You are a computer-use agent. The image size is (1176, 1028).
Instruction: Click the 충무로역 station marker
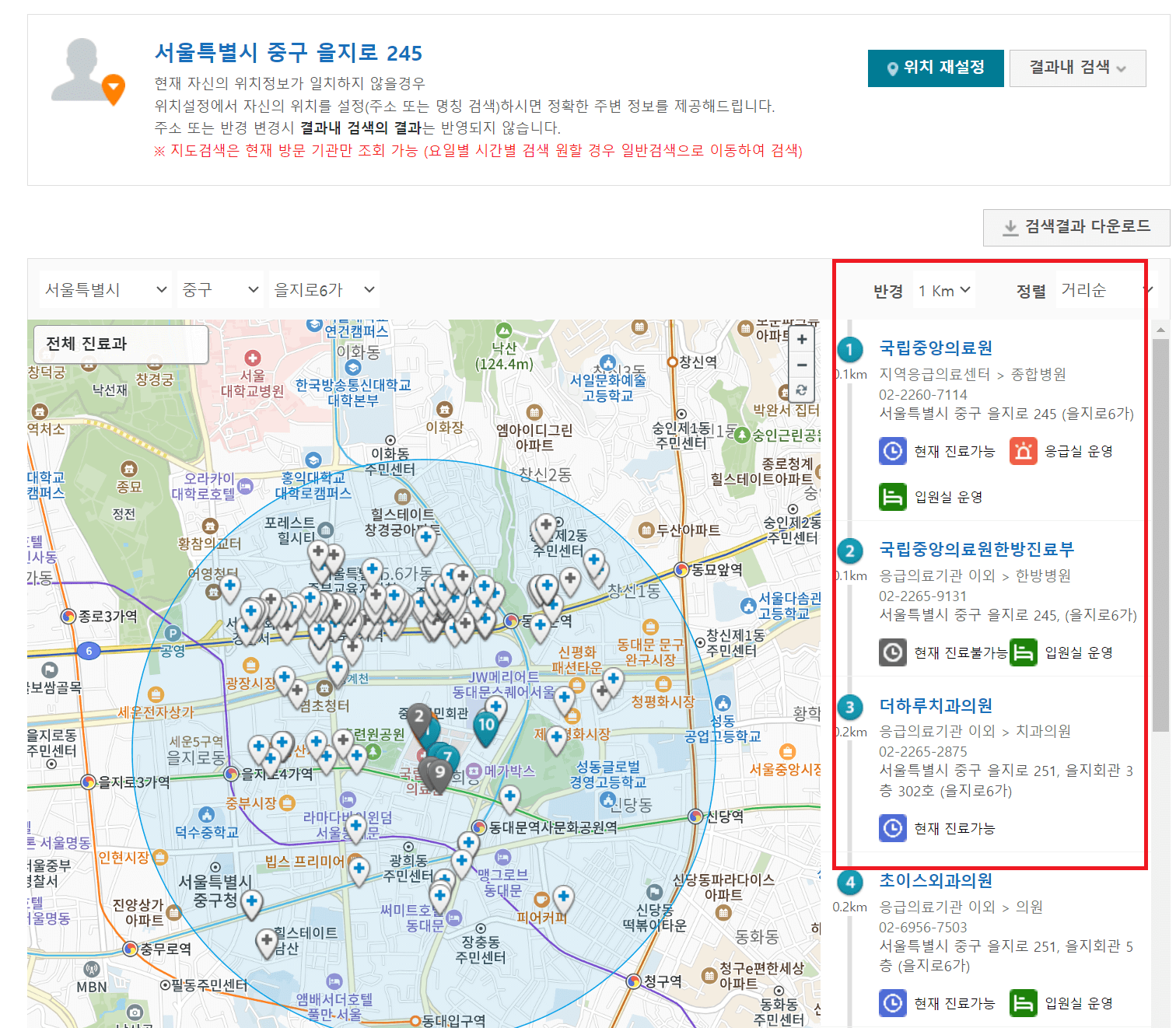click(131, 949)
